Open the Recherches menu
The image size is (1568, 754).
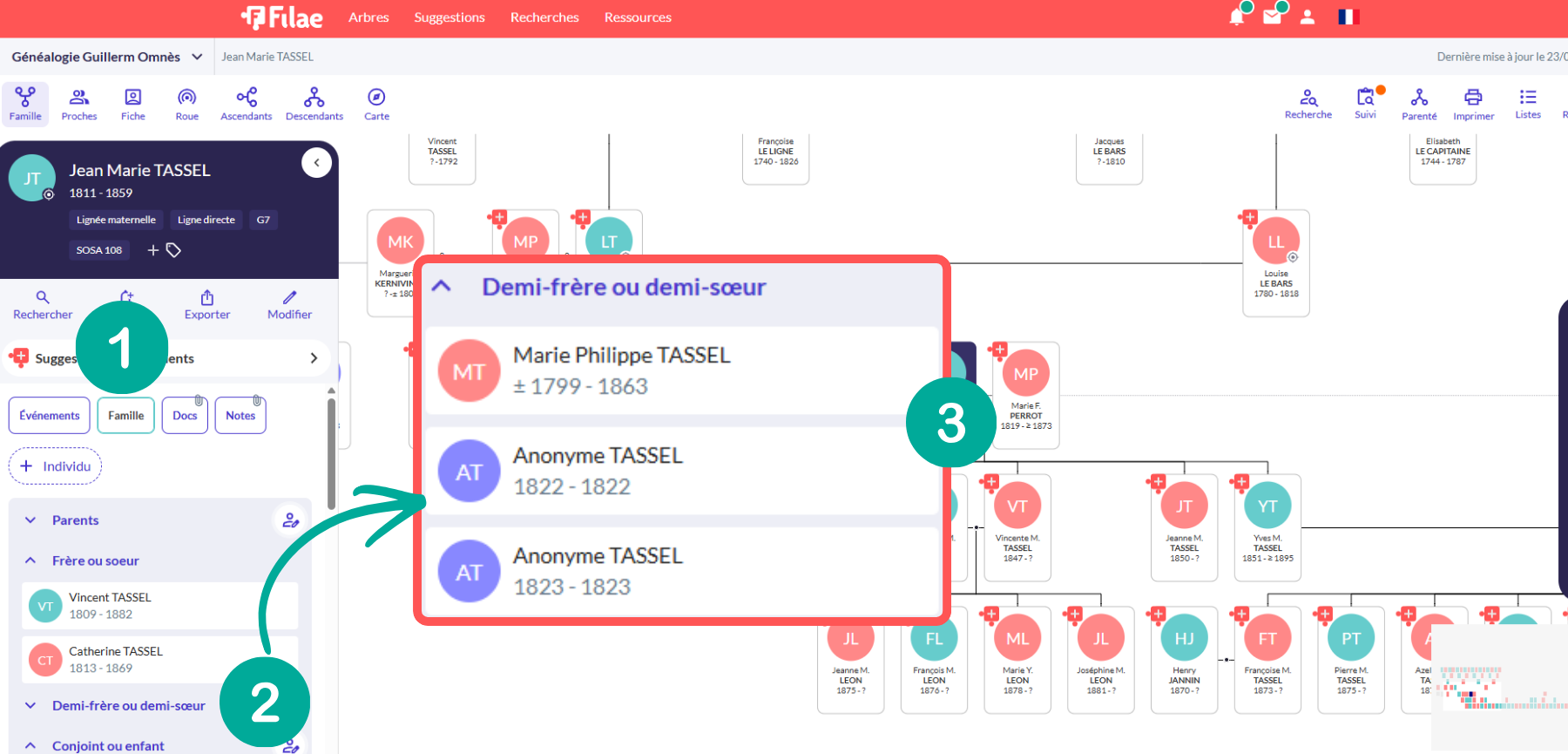pyautogui.click(x=544, y=17)
